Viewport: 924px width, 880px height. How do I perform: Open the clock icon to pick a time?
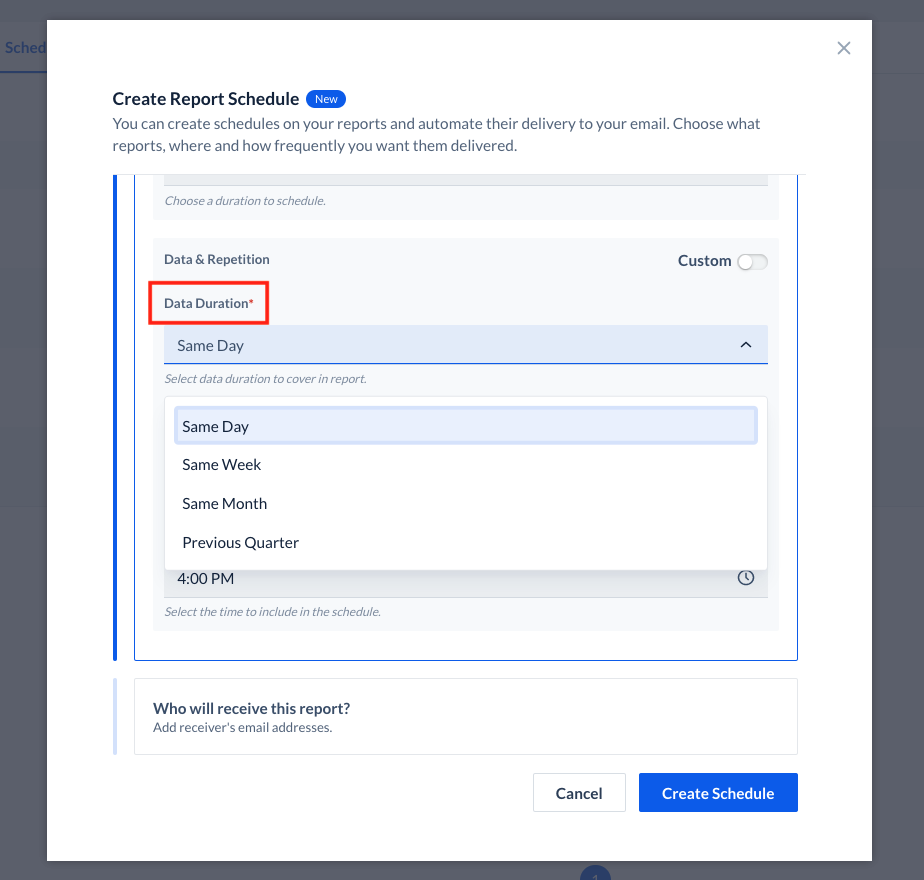(745, 577)
